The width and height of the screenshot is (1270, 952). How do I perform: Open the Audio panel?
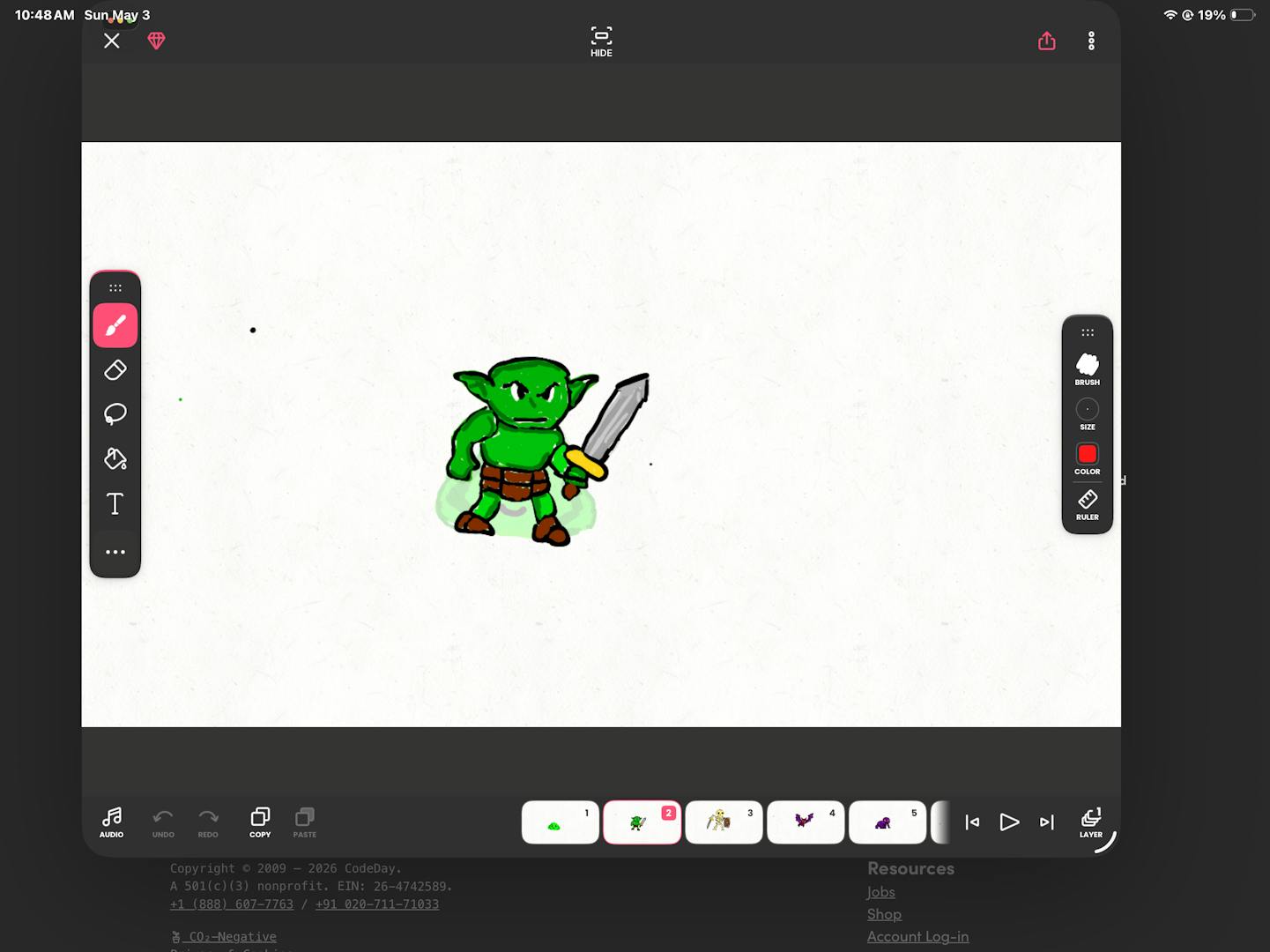click(x=112, y=822)
